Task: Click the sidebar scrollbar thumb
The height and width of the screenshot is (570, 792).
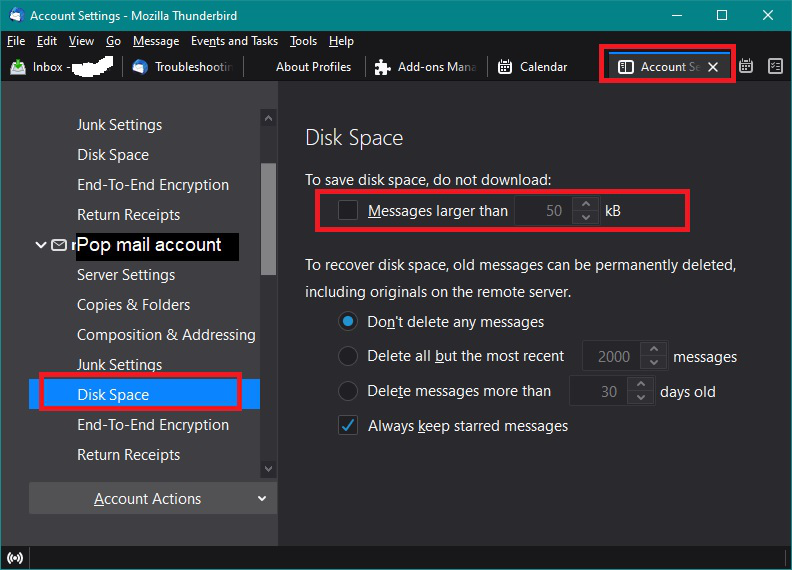Action: [x=268, y=219]
